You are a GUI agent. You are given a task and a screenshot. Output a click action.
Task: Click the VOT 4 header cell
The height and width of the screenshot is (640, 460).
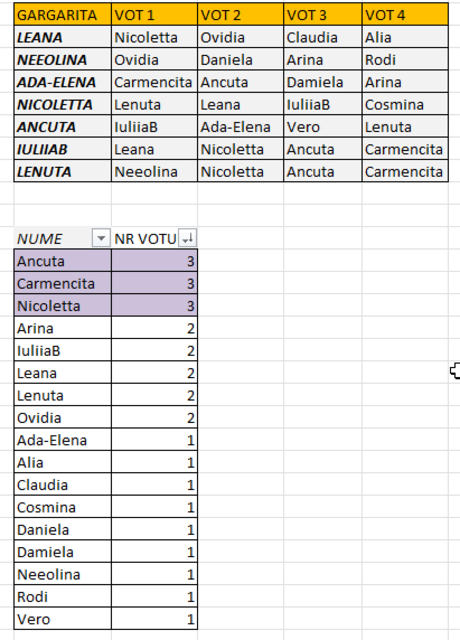coord(405,15)
